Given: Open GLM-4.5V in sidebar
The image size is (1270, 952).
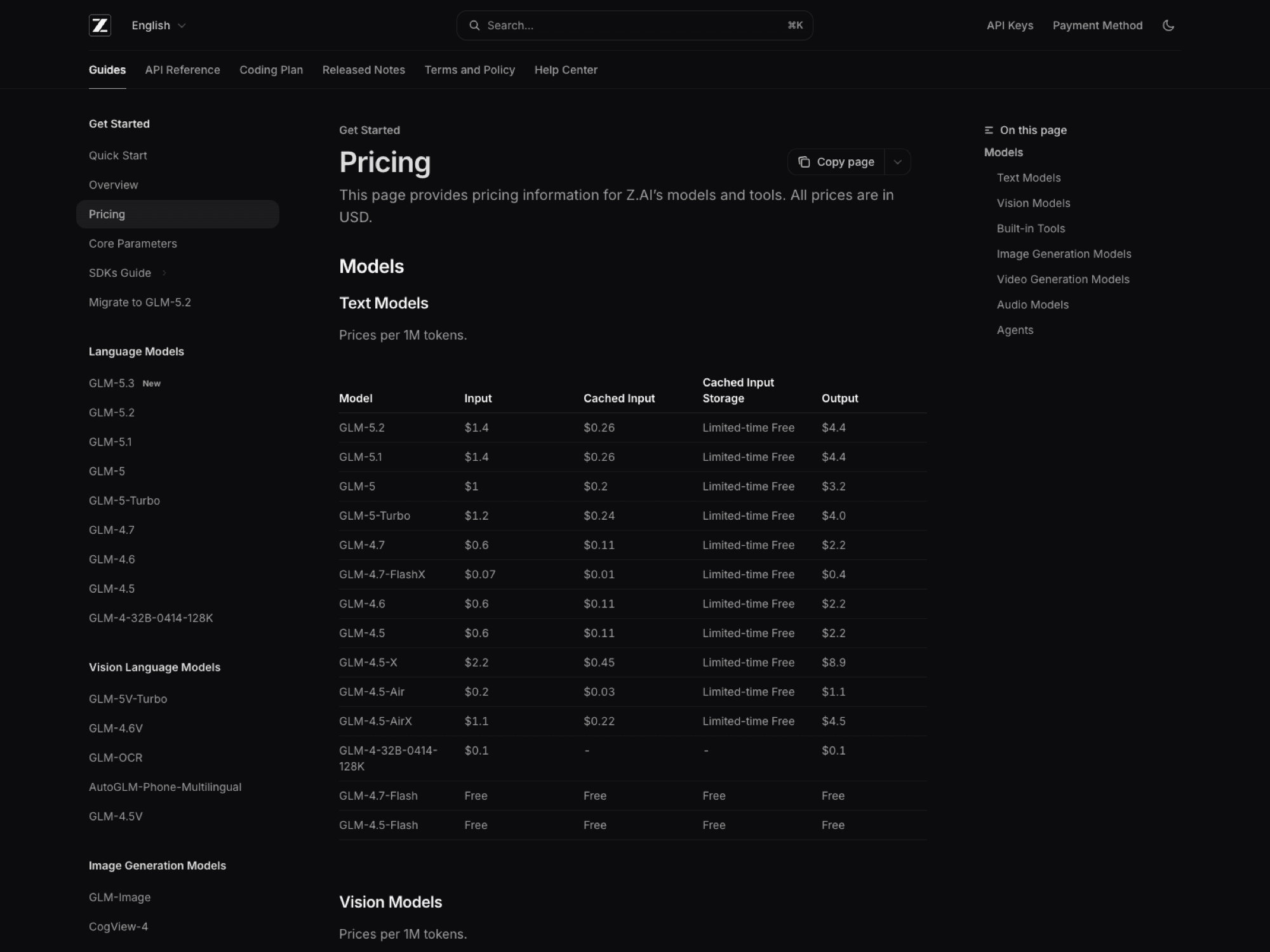Looking at the screenshot, I should pos(116,816).
